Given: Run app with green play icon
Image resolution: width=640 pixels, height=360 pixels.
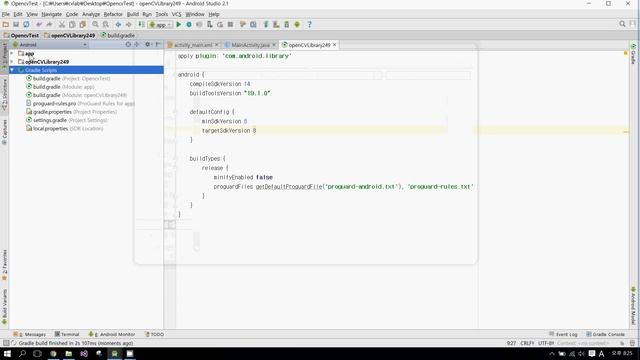Looking at the screenshot, I should click(178, 24).
